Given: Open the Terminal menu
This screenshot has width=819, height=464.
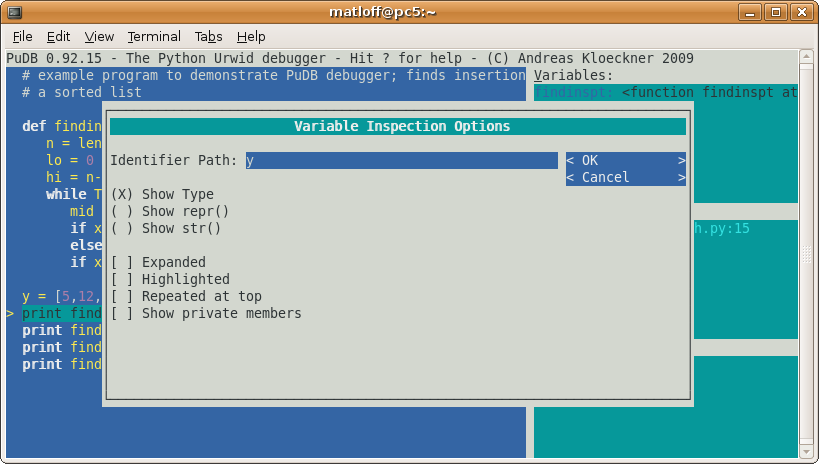Looking at the screenshot, I should coord(154,36).
